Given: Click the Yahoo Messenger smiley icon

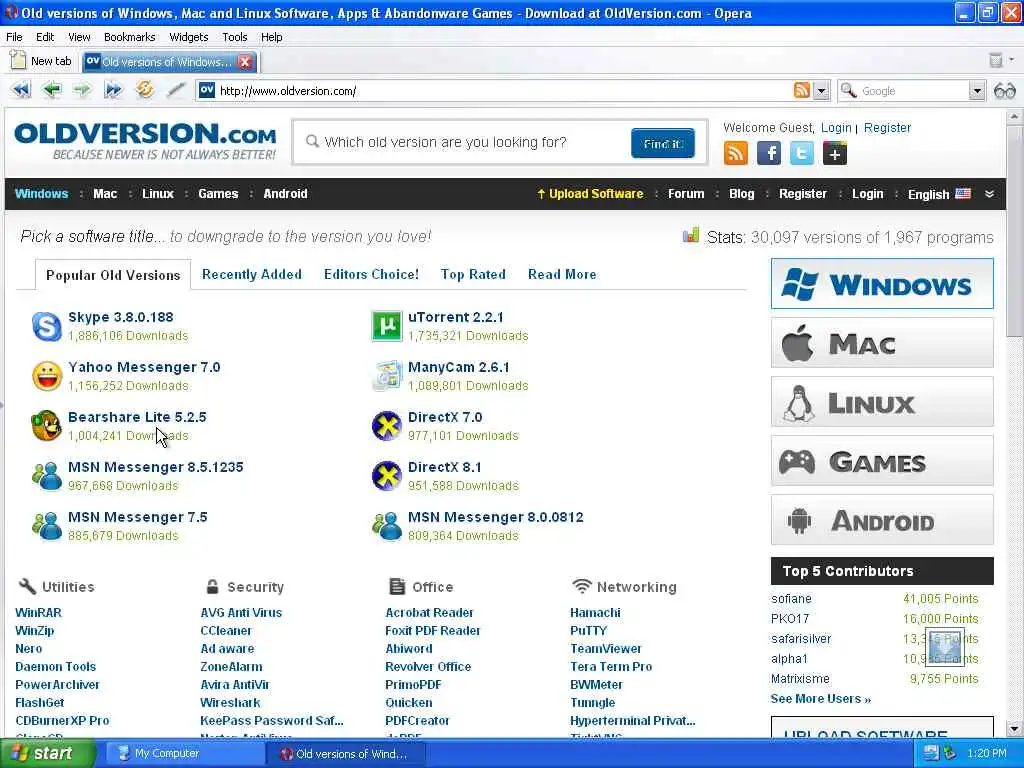Looking at the screenshot, I should tap(47, 376).
